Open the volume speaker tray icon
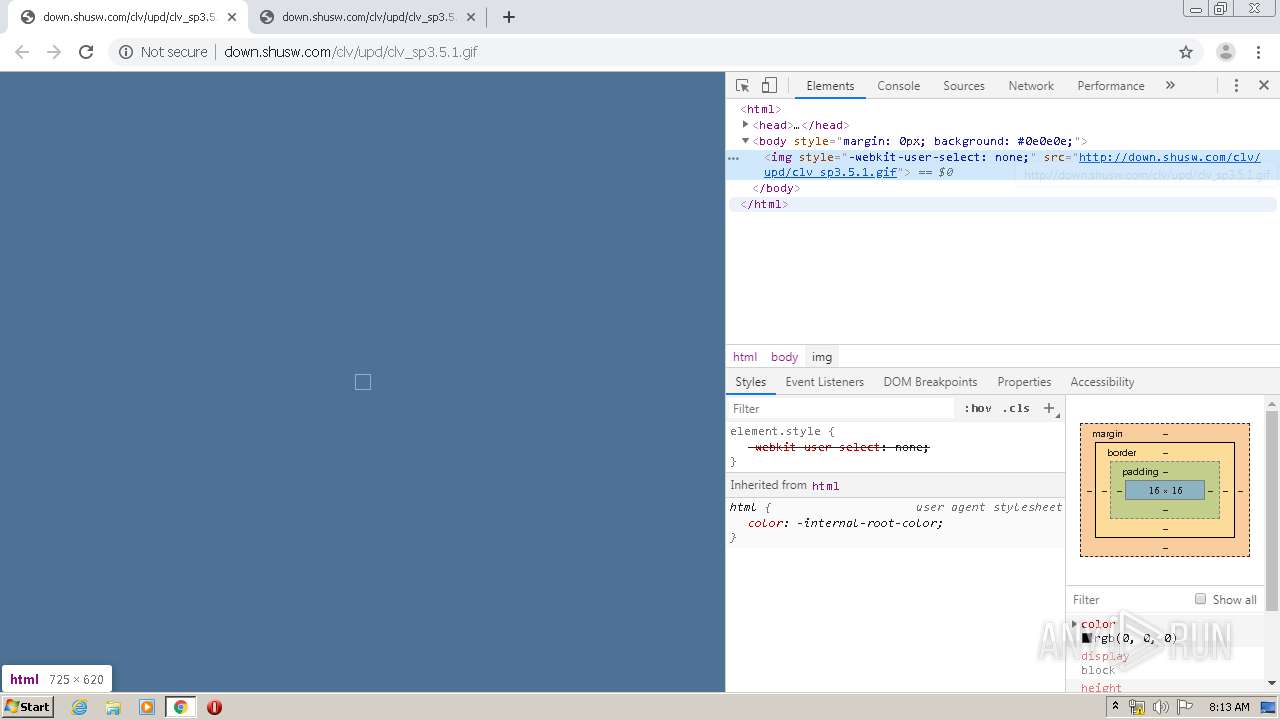The height and width of the screenshot is (720, 1280). pyautogui.click(x=1160, y=707)
